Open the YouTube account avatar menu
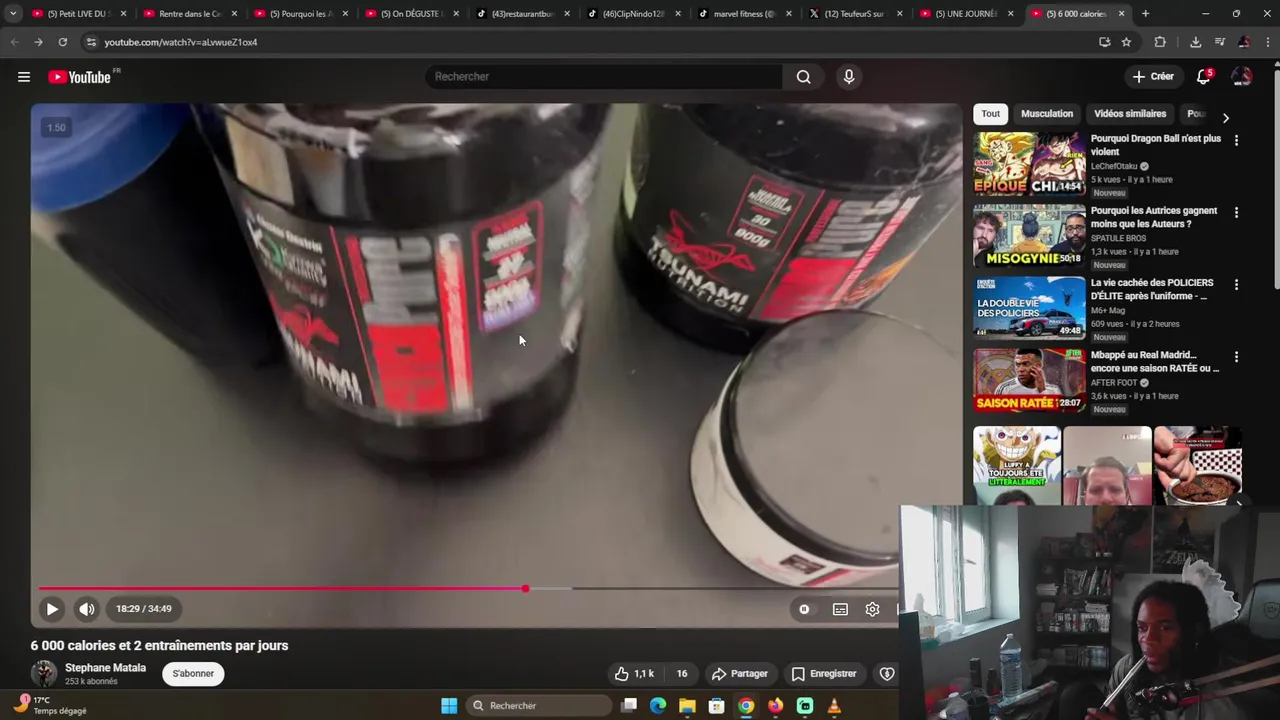The image size is (1280, 720). 1241,77
